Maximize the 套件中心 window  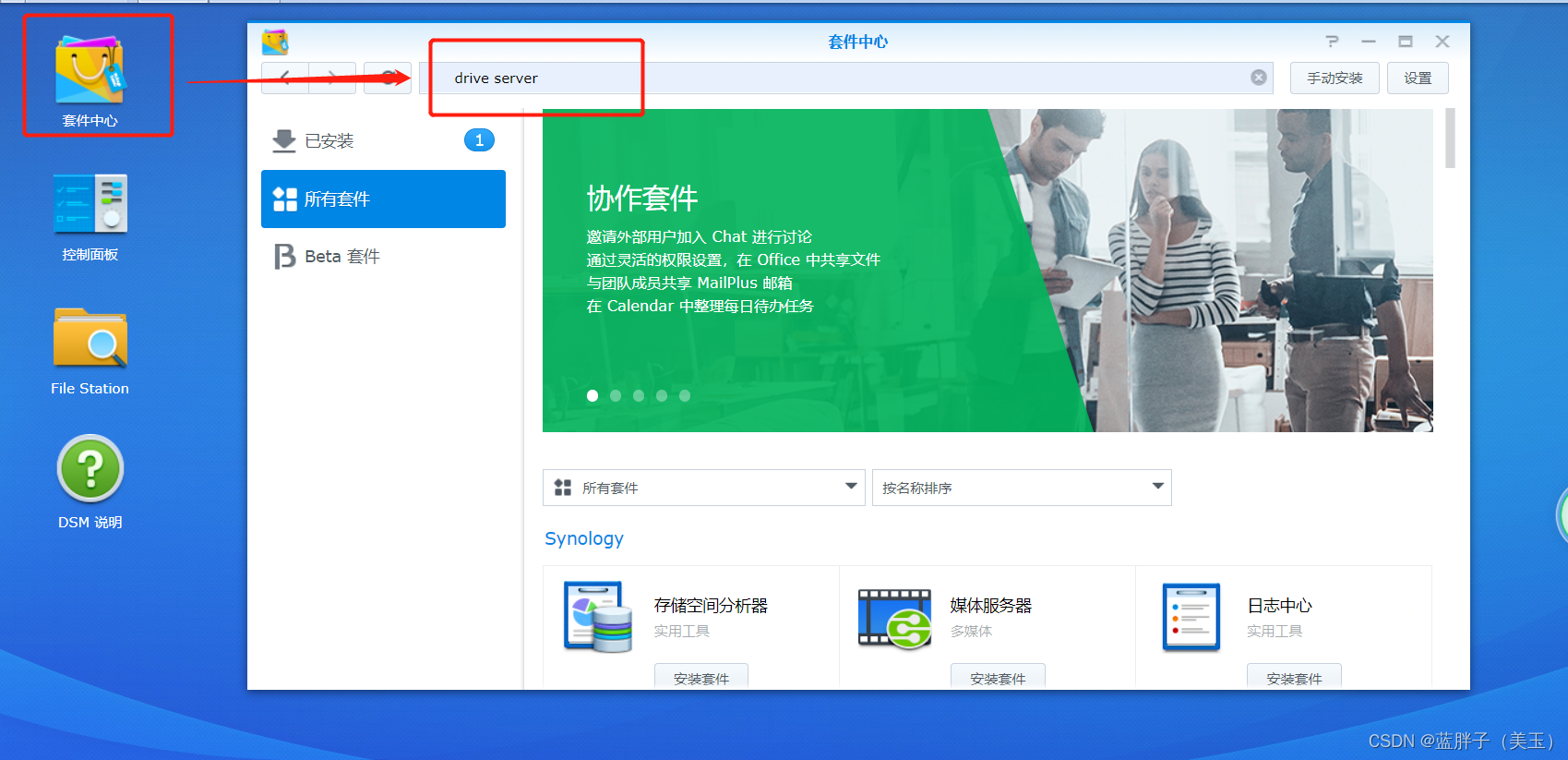tap(1406, 42)
